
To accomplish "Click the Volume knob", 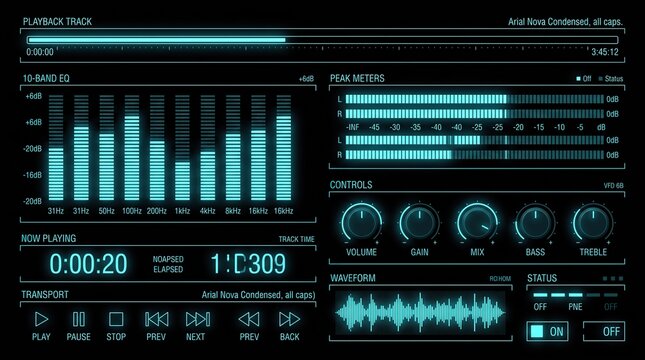I will point(362,223).
